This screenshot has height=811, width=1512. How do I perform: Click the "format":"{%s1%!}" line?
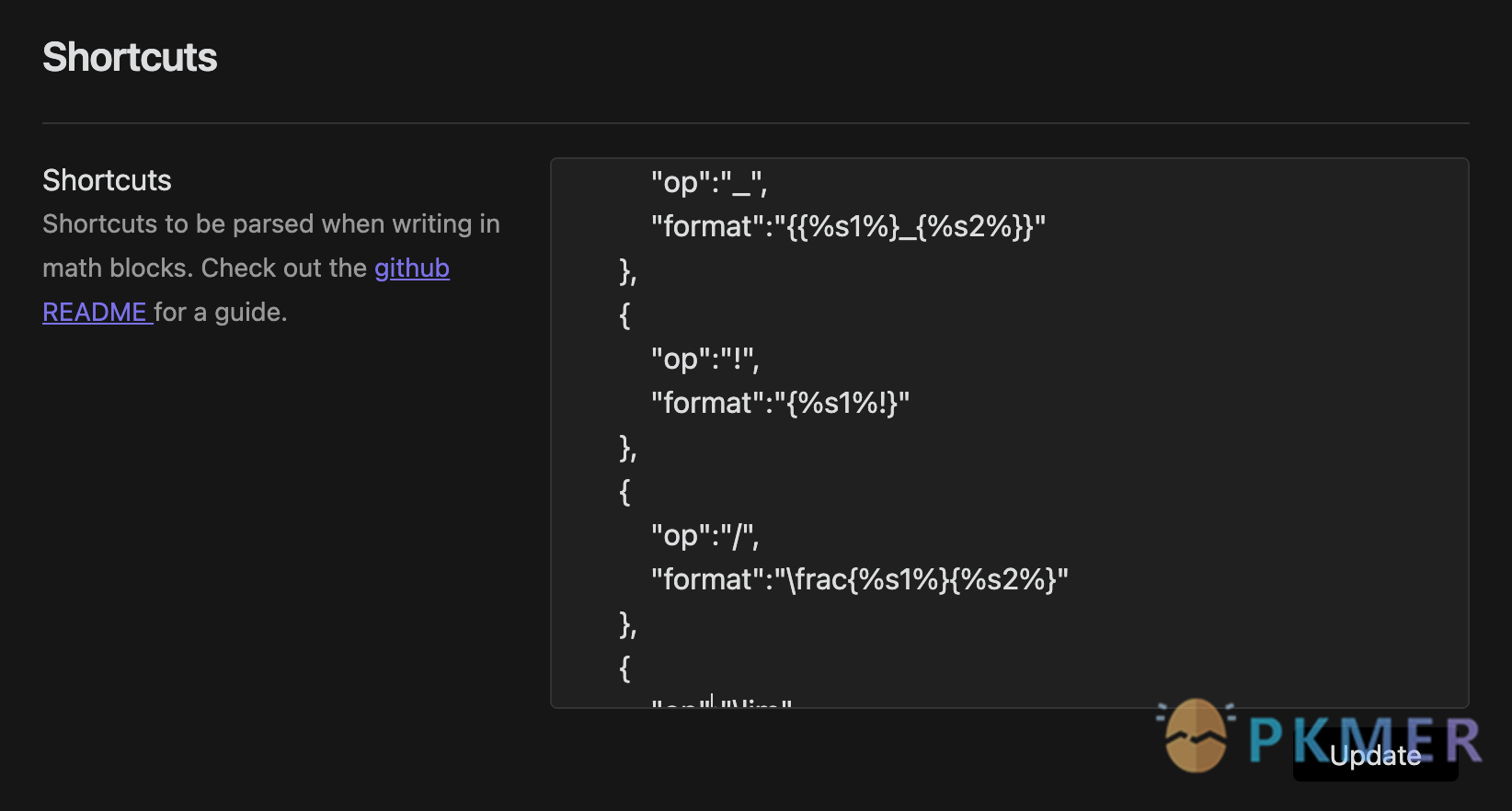(780, 403)
